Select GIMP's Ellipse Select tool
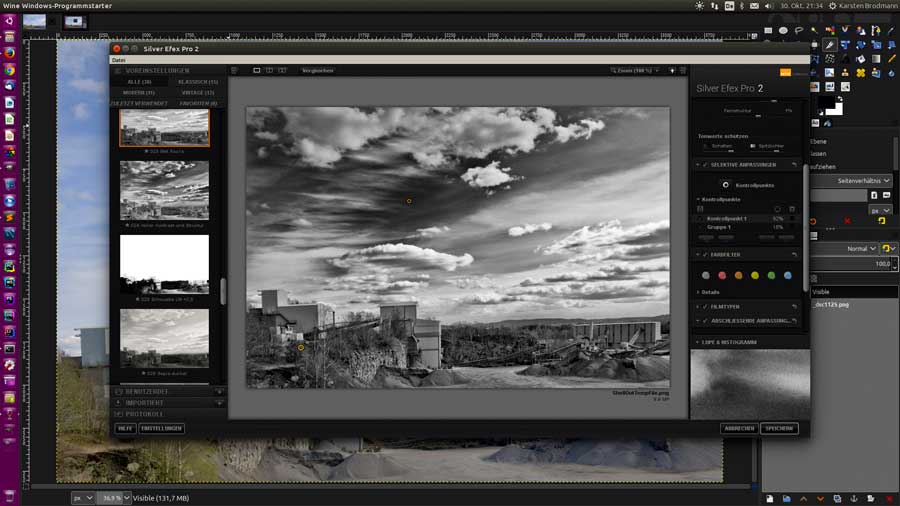This screenshot has width=900, height=506. 783,30
